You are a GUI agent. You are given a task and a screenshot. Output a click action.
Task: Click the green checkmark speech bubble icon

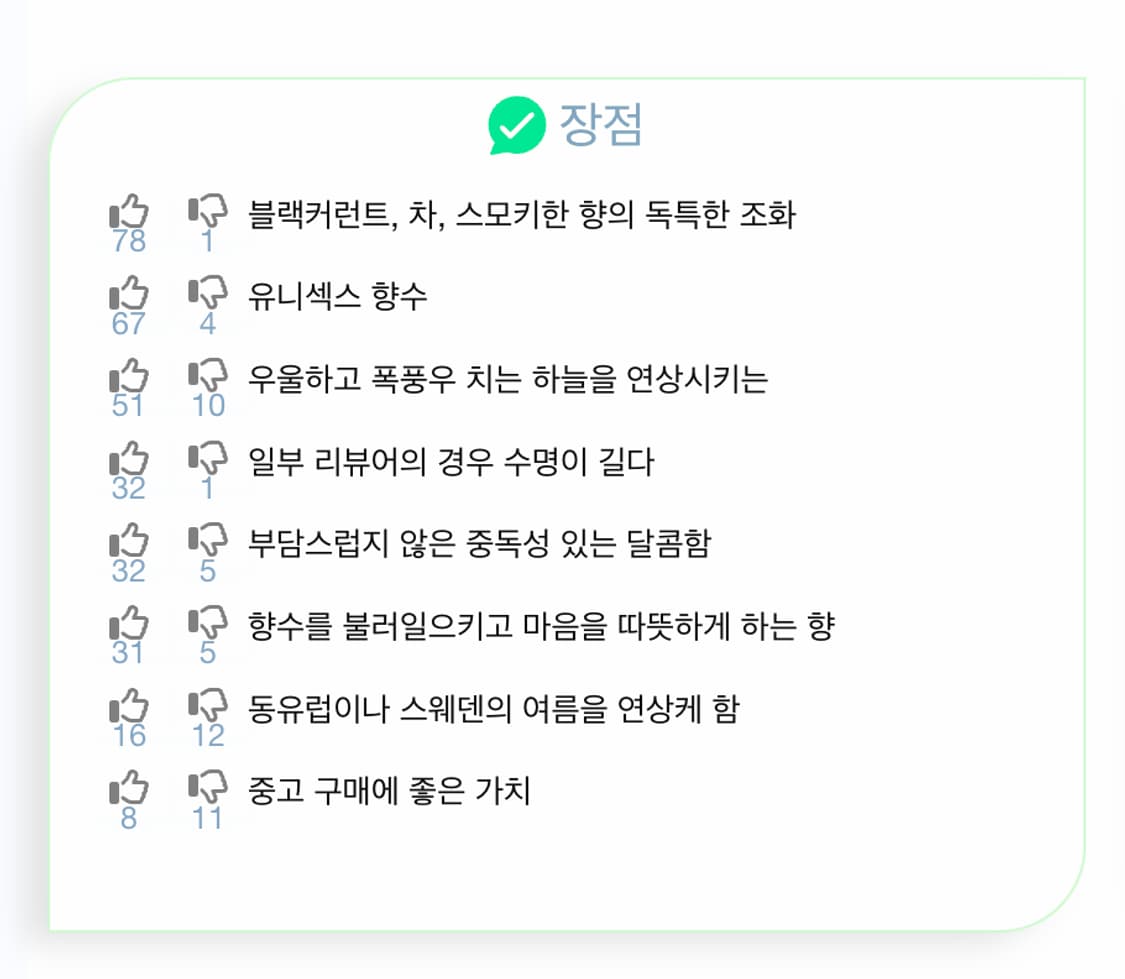[517, 125]
